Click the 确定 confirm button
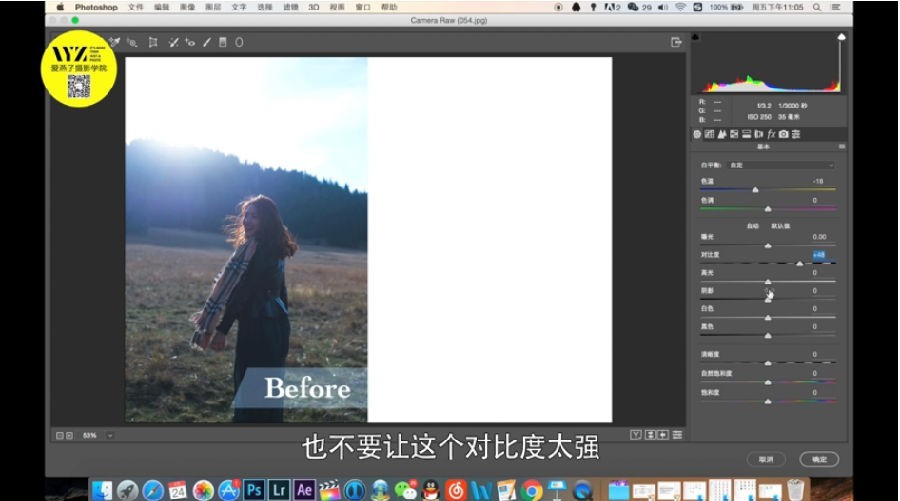Viewport: 900px width, 501px height. pyautogui.click(x=819, y=459)
